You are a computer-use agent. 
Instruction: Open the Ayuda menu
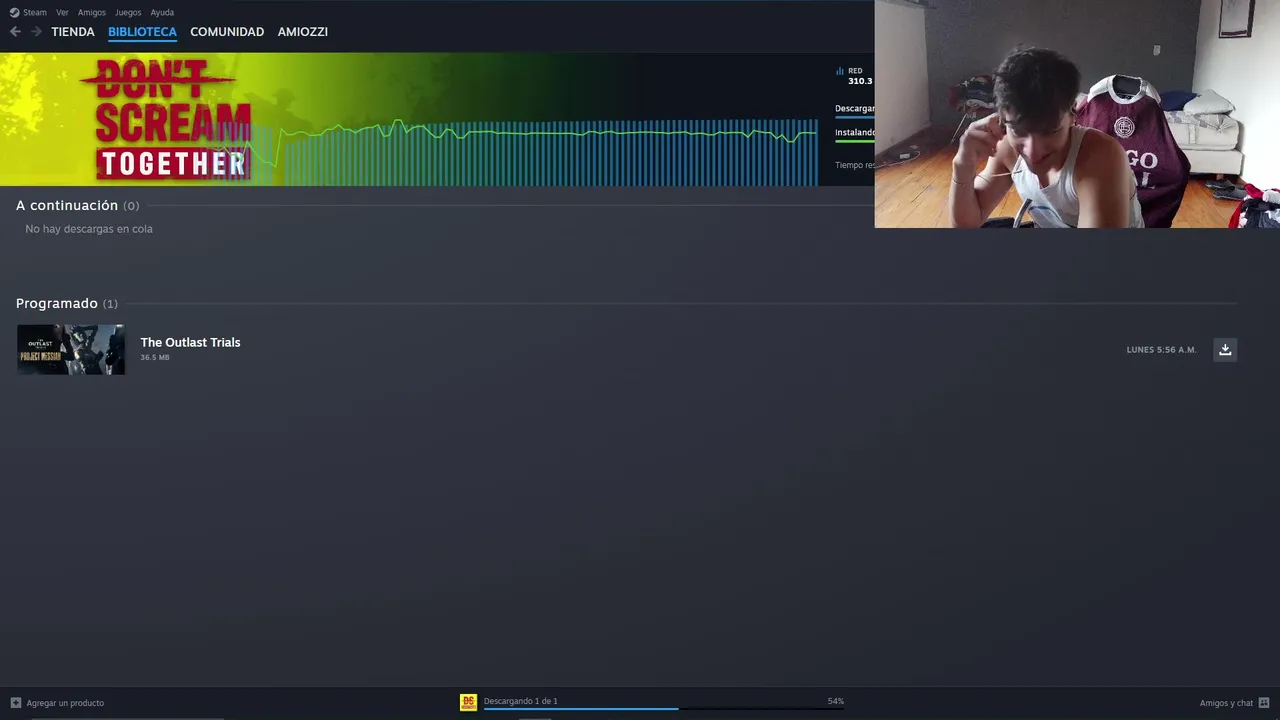pyautogui.click(x=162, y=12)
